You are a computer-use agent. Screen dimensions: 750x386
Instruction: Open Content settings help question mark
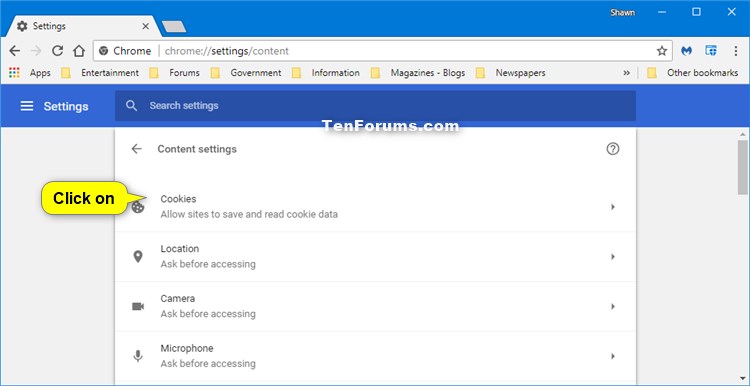pos(613,149)
